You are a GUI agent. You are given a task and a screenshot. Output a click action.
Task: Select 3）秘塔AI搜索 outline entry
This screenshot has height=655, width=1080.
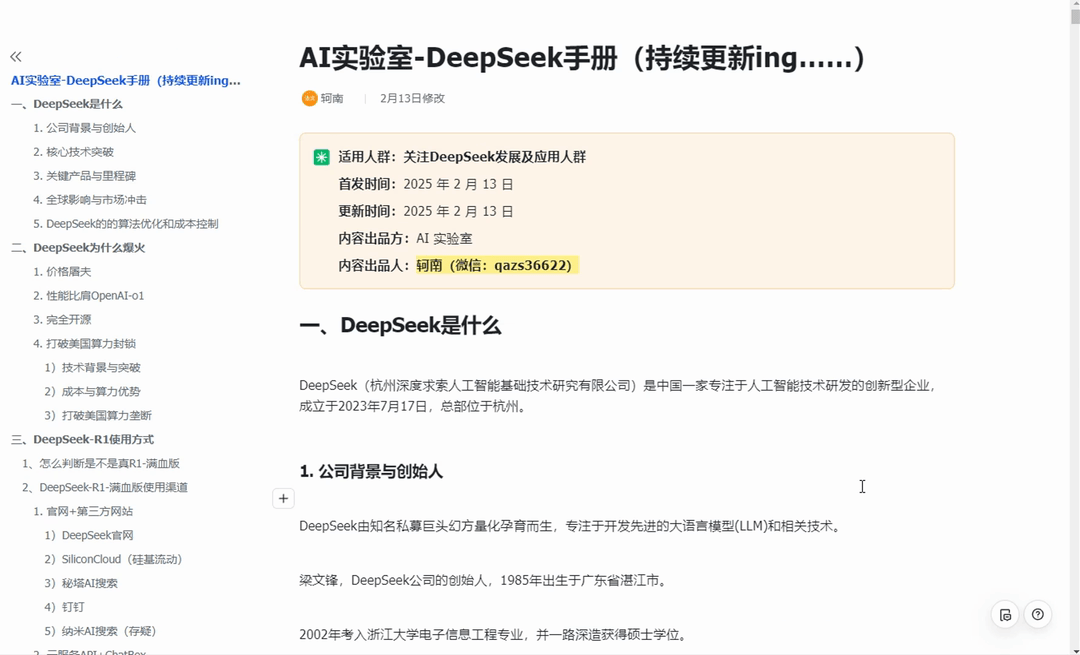tap(81, 583)
